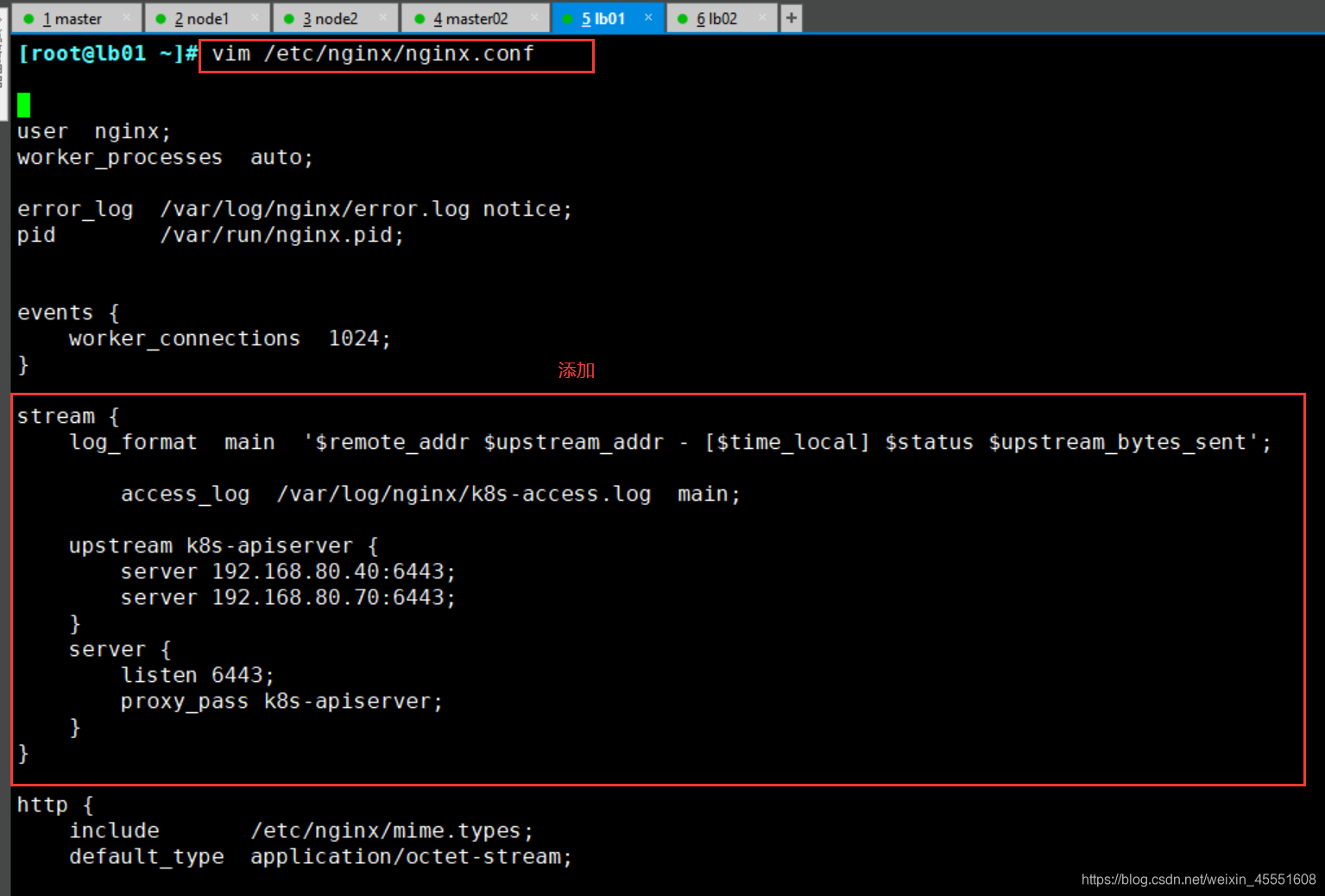Close the 6 lb02 tab
This screenshot has width=1325, height=896.
coord(762,17)
